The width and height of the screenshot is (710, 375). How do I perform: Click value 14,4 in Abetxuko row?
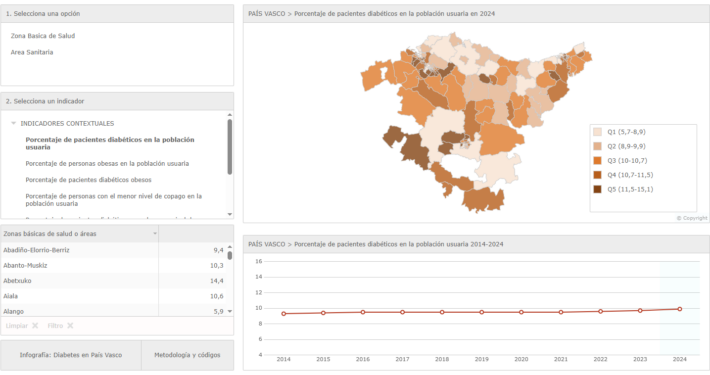(216, 281)
